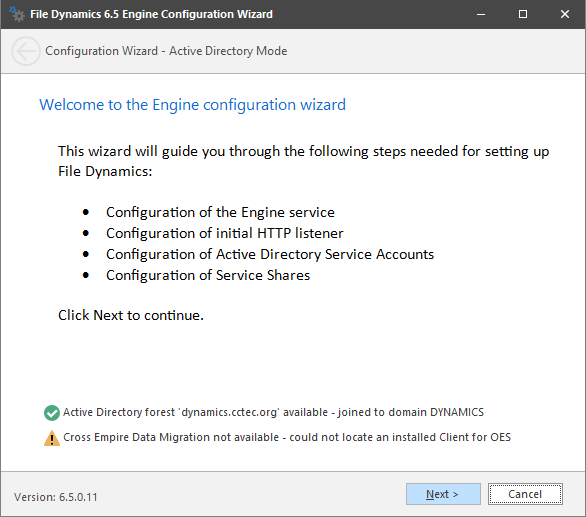Click the File Dynamics gear app icon

pyautogui.click(x=16, y=14)
